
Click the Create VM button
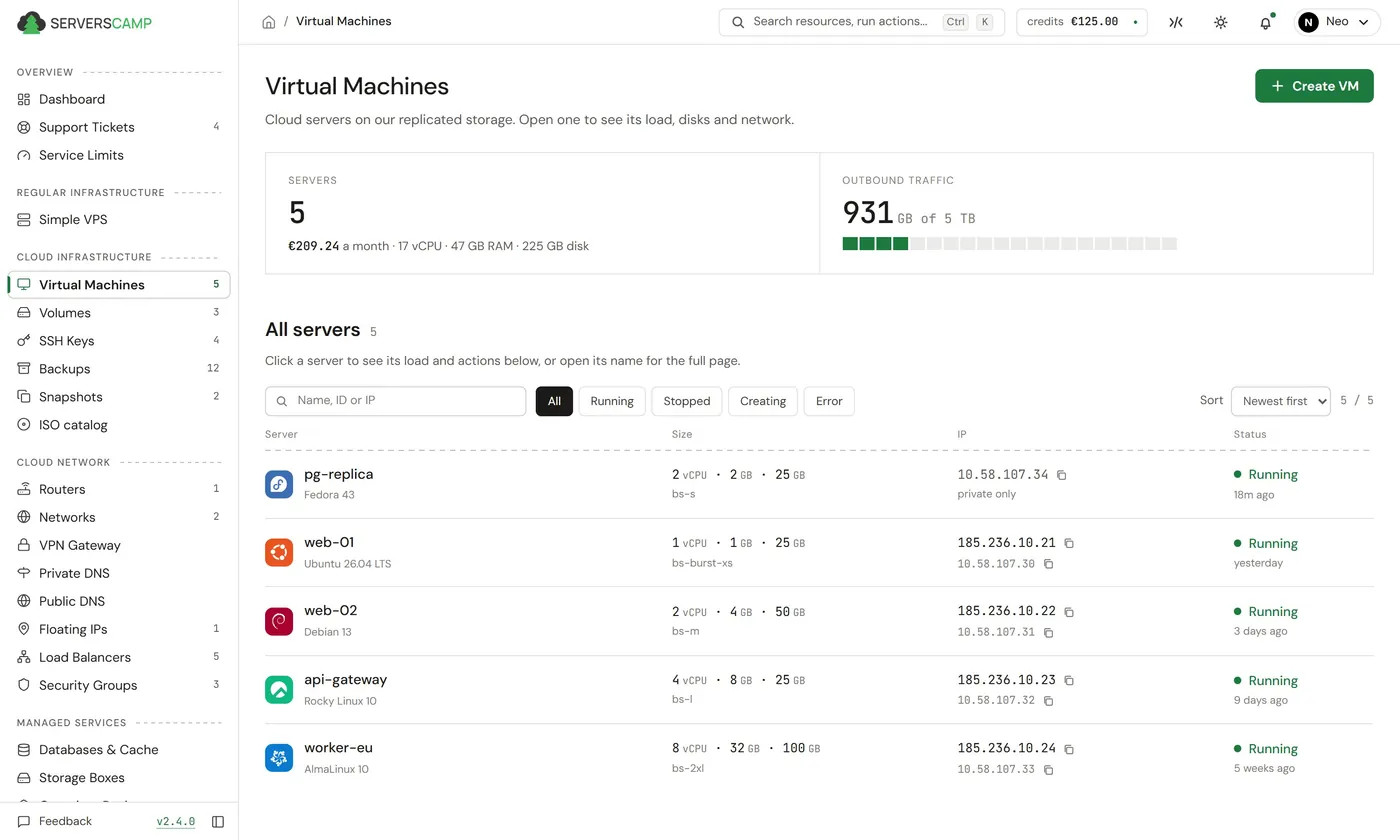pos(1314,86)
